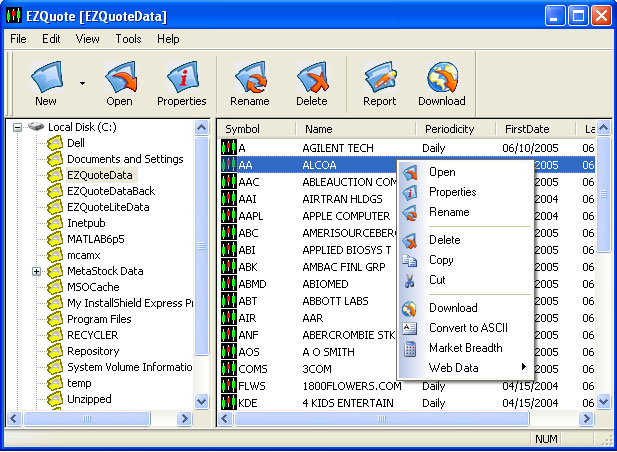The width and height of the screenshot is (617, 452).
Task: Click the Properties toolbar icon
Action: pos(182,77)
